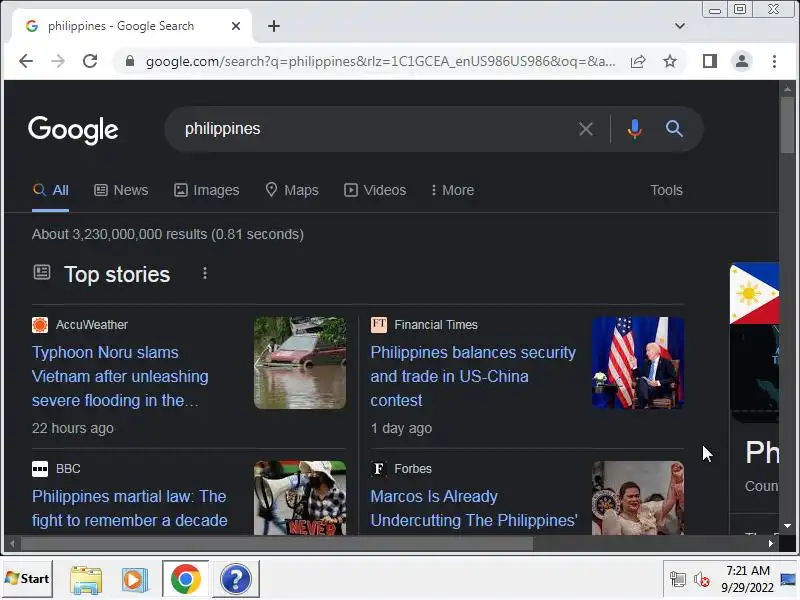Click the show desktop button

(x=789, y=579)
